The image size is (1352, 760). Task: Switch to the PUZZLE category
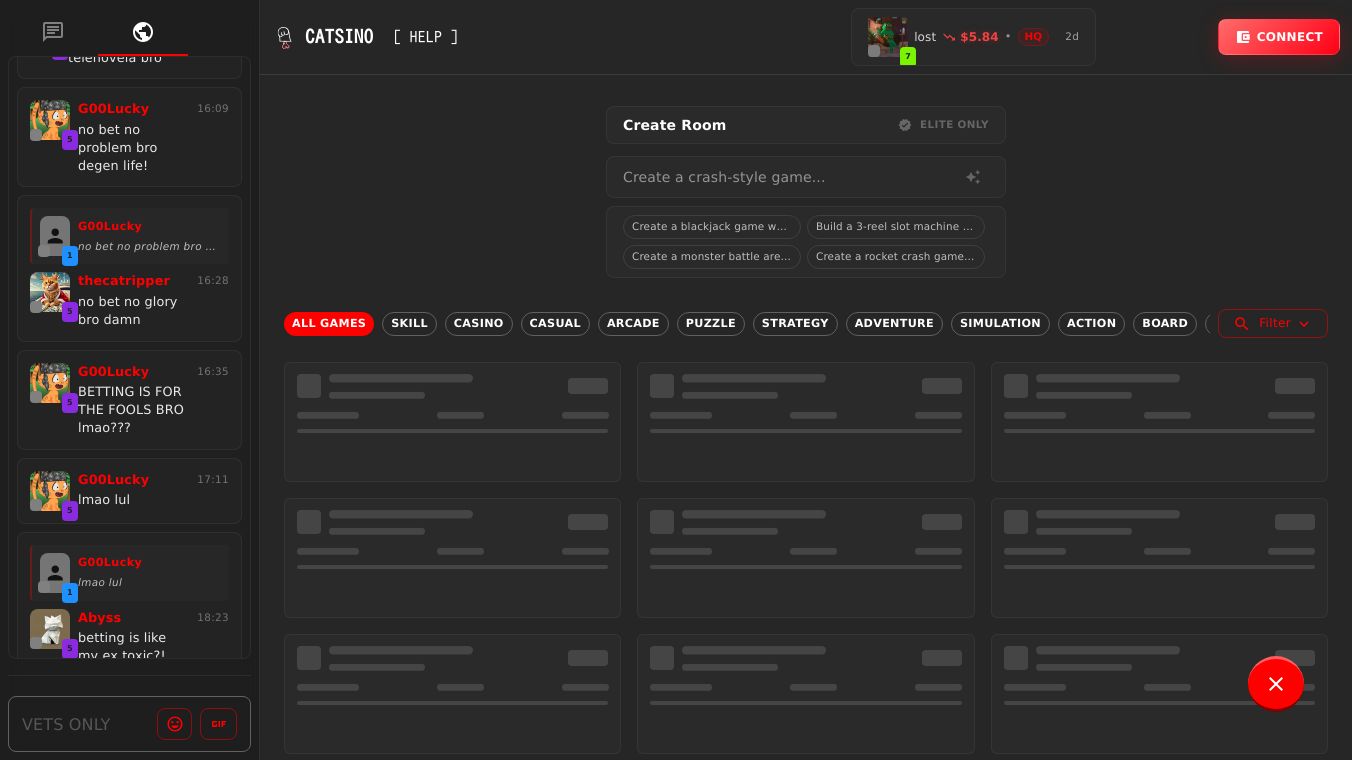711,324
